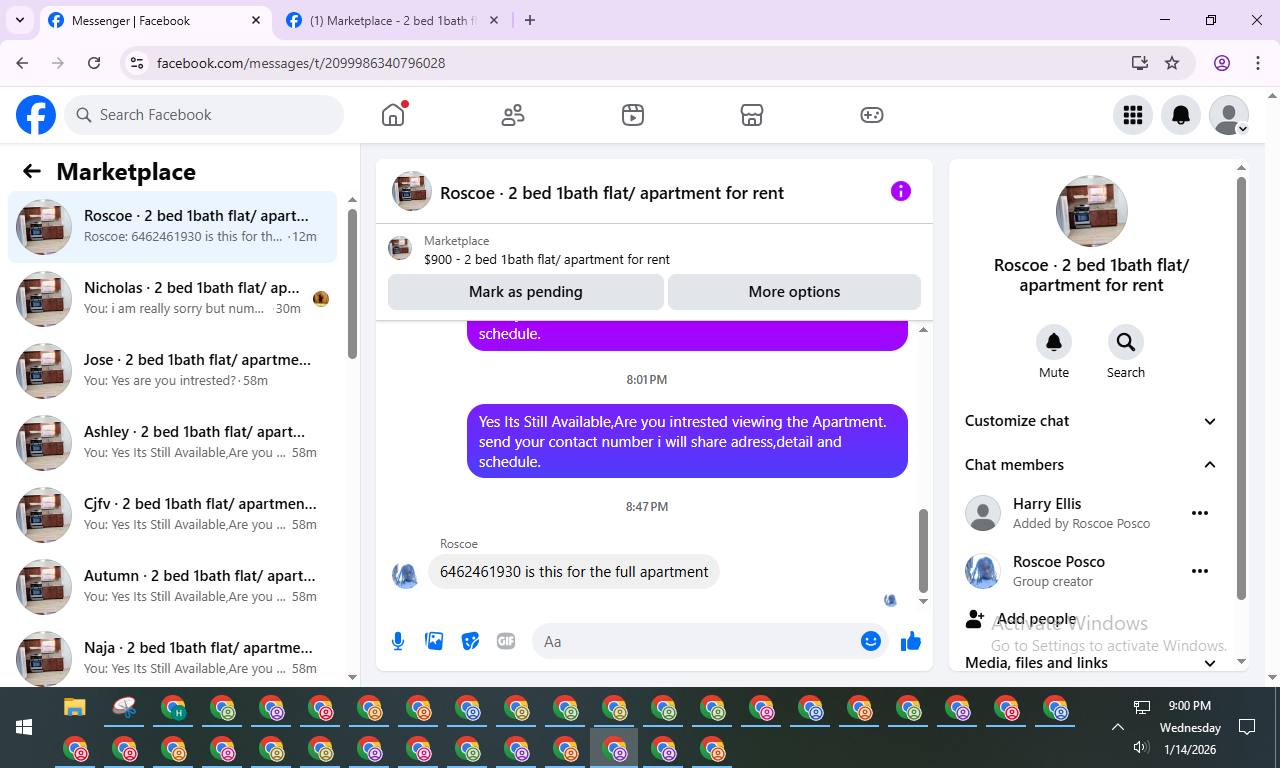Open the Naja conversation
Screen dimensions: 1280x768
point(173,655)
